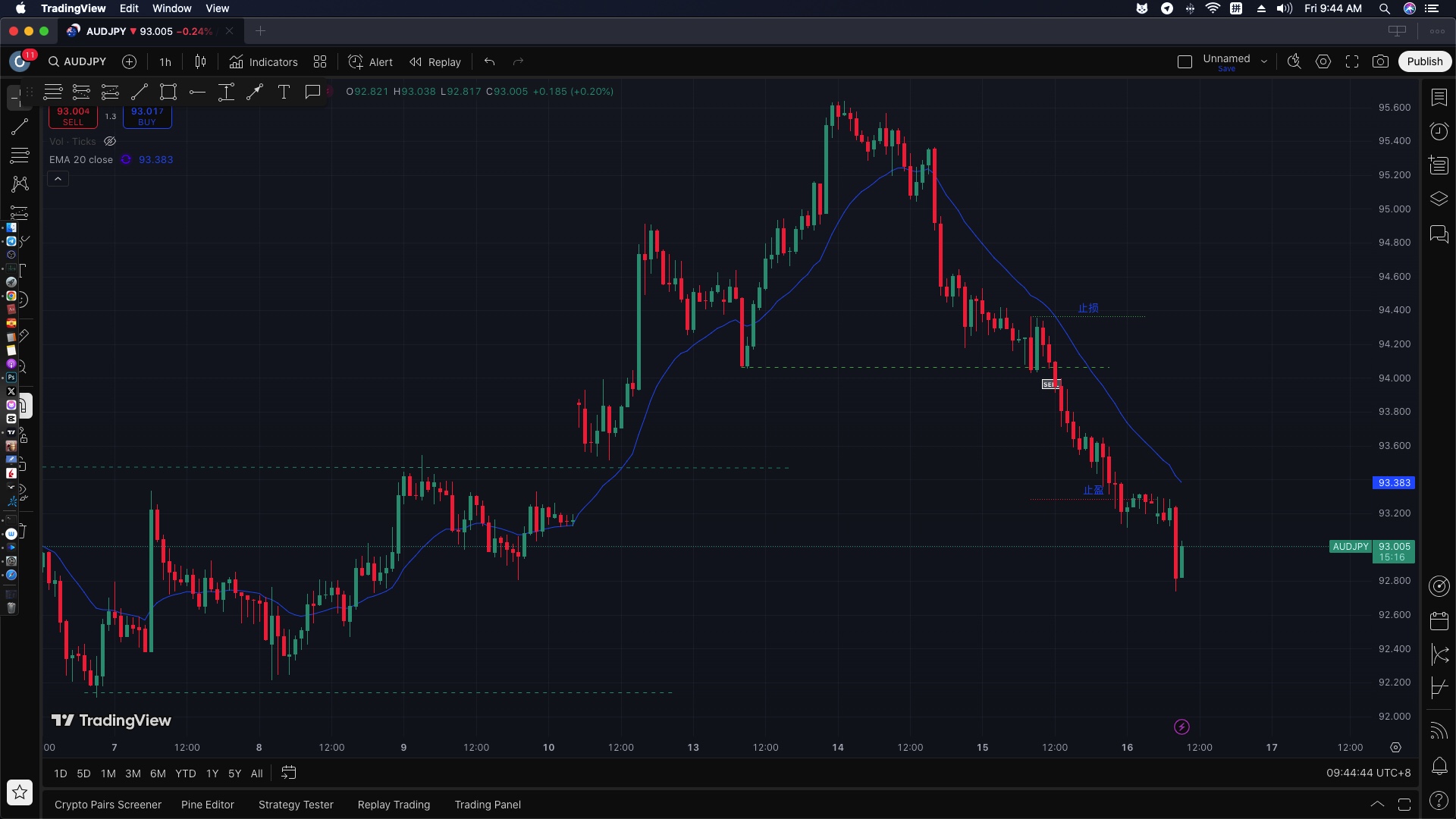Screen dimensions: 1456x819
Task: Open the Window menu in menu bar
Action: [171, 8]
